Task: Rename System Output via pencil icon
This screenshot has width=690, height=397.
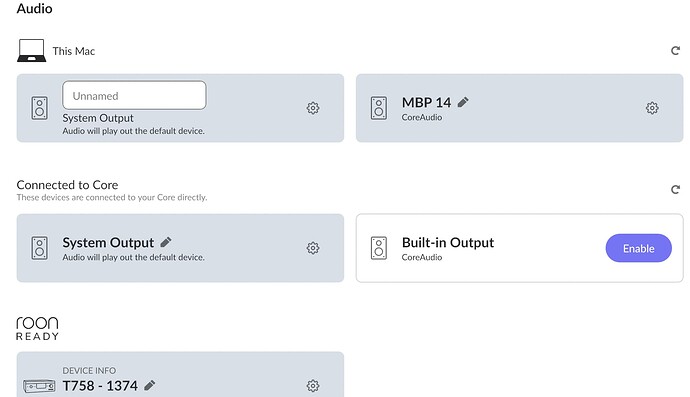Action: click(x=166, y=242)
